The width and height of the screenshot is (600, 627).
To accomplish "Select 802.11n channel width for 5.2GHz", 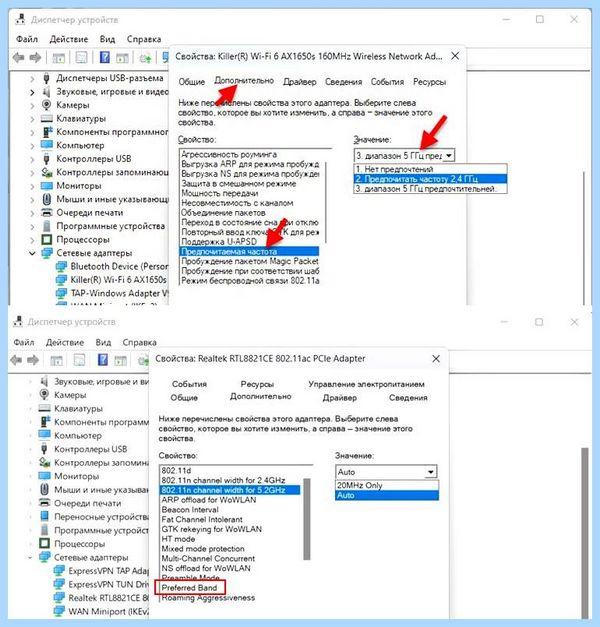I will [230, 490].
